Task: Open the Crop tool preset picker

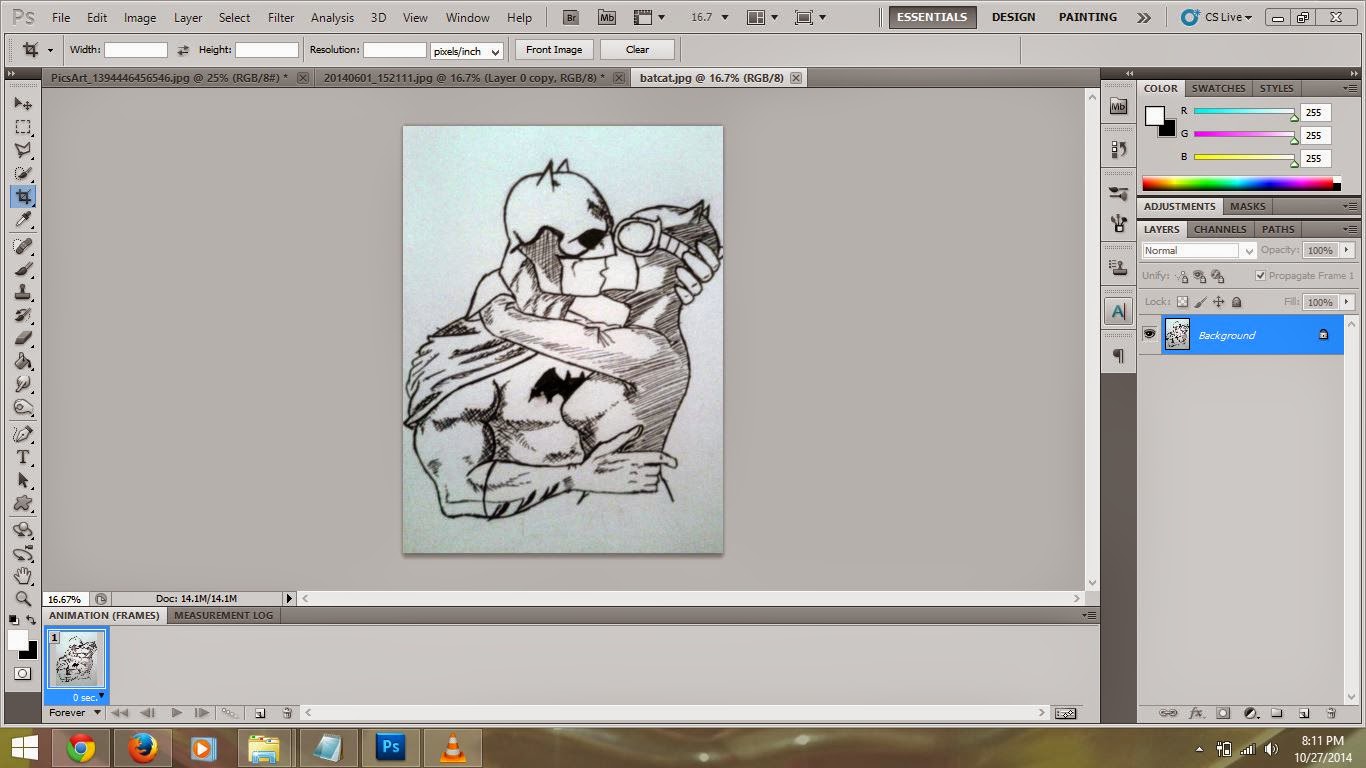Action: point(37,50)
